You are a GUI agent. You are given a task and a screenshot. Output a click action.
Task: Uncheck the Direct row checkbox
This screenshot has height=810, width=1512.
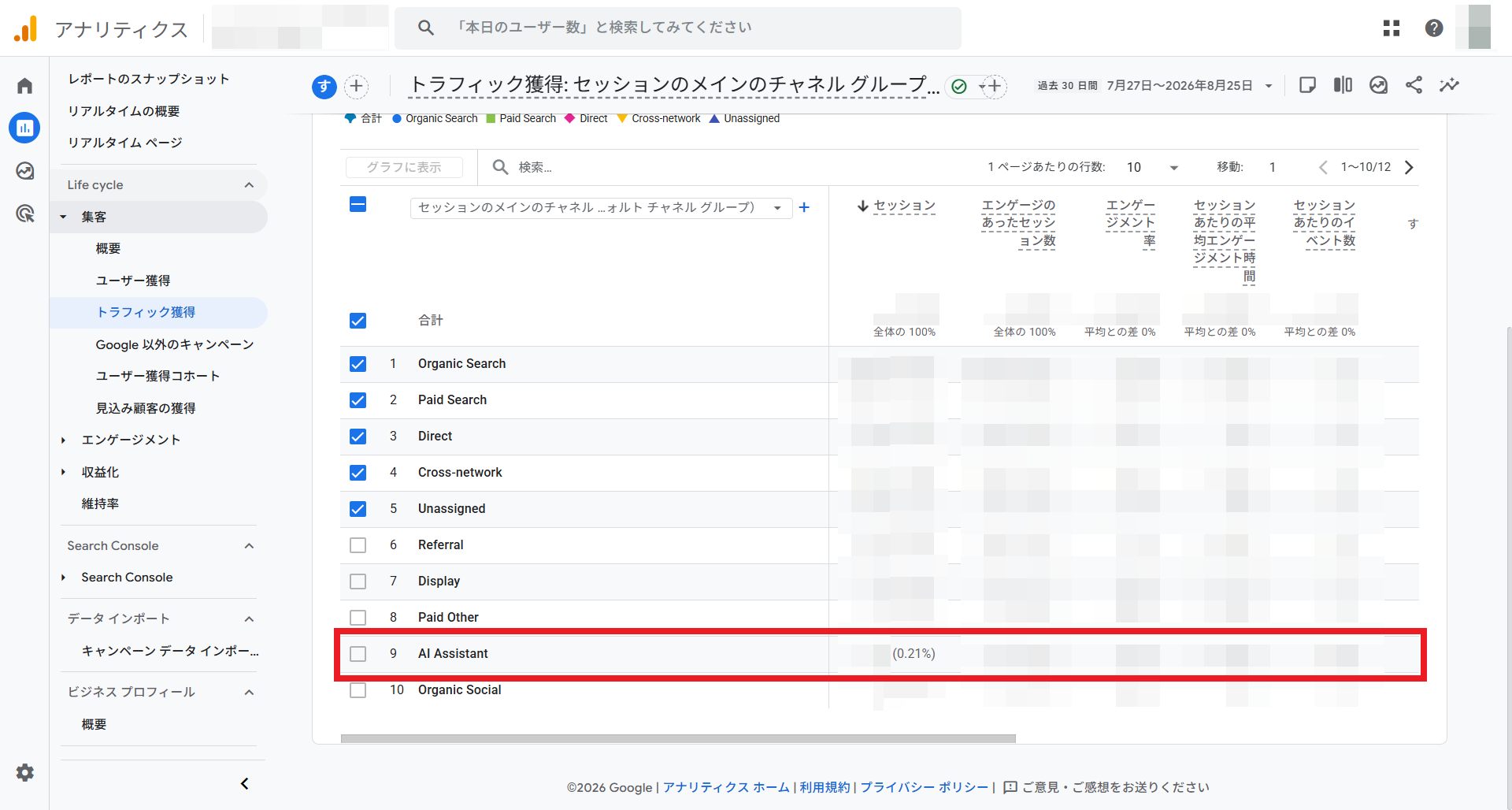click(x=358, y=437)
